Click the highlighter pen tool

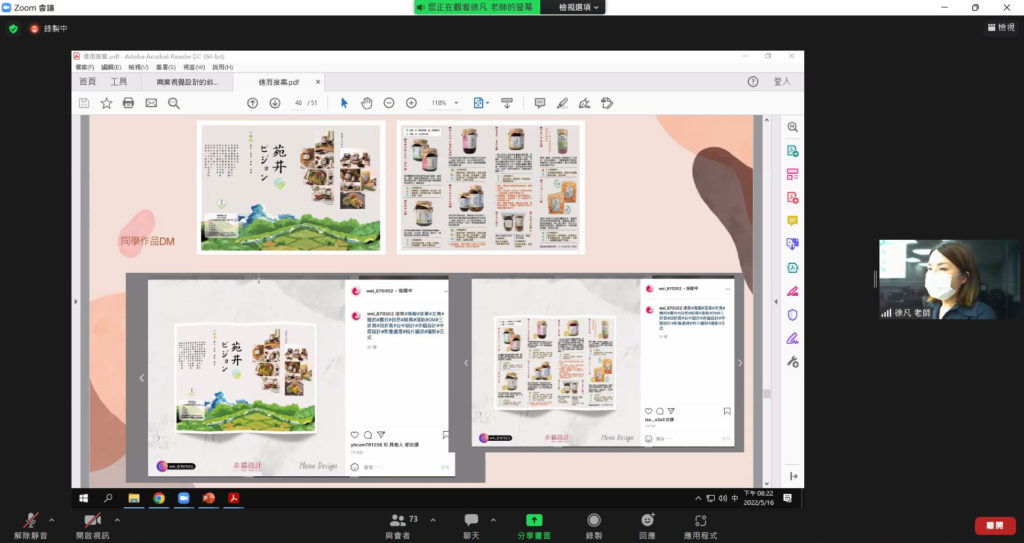562,103
